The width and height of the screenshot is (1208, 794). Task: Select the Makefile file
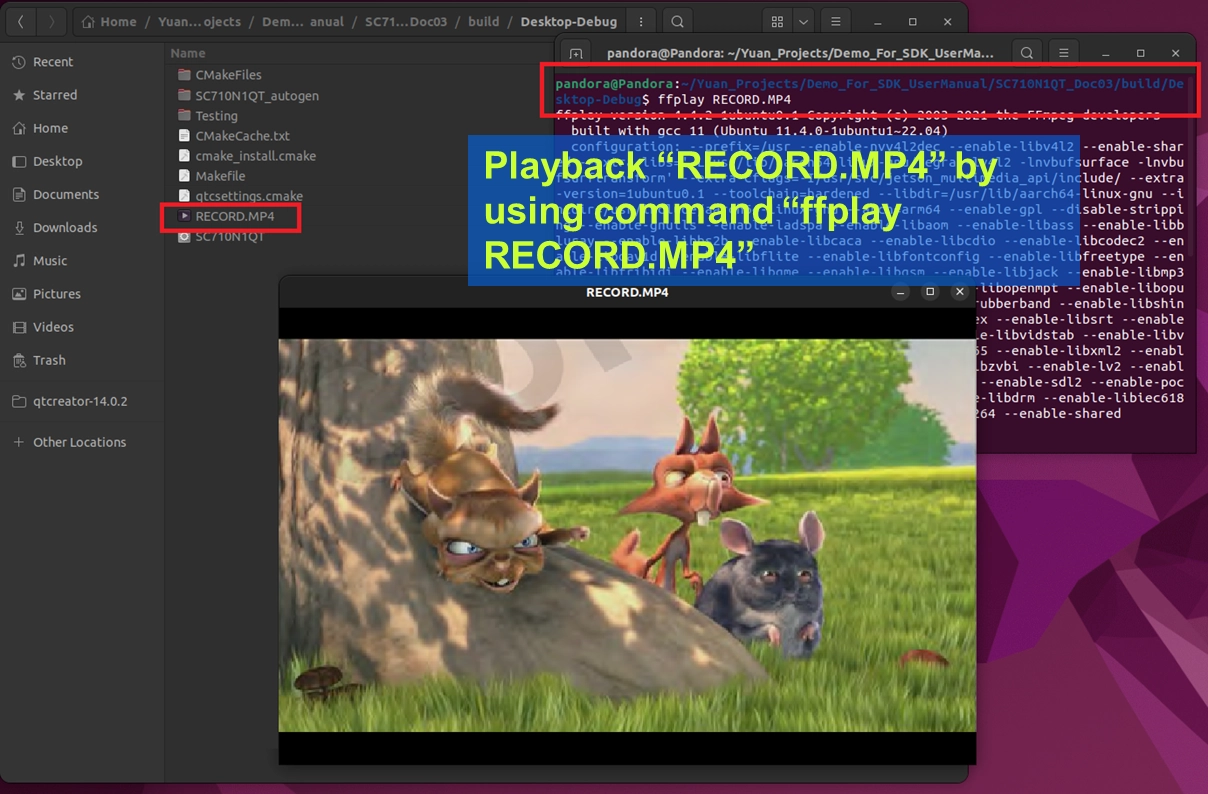(x=211, y=176)
